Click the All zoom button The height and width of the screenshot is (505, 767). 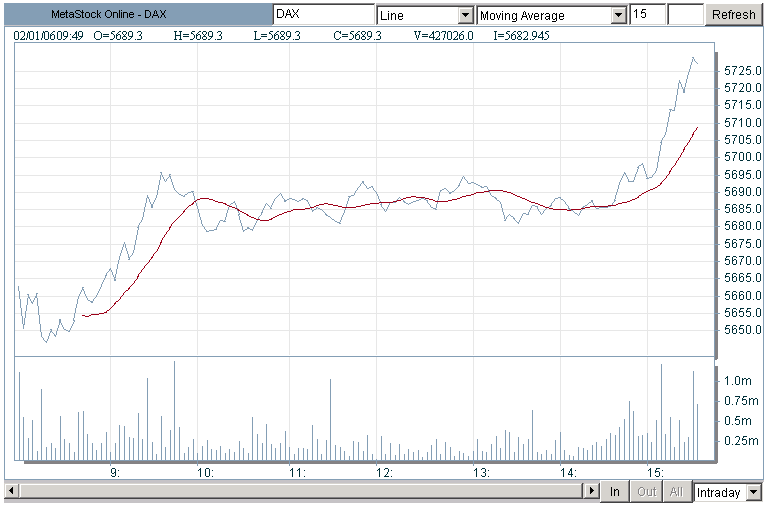point(677,491)
